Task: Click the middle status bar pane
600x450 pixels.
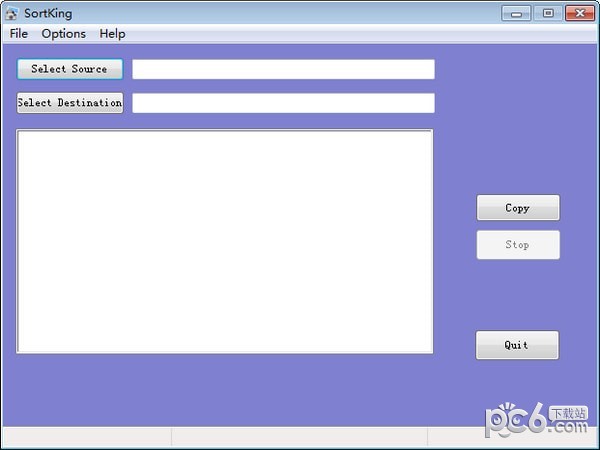Action: [x=299, y=437]
